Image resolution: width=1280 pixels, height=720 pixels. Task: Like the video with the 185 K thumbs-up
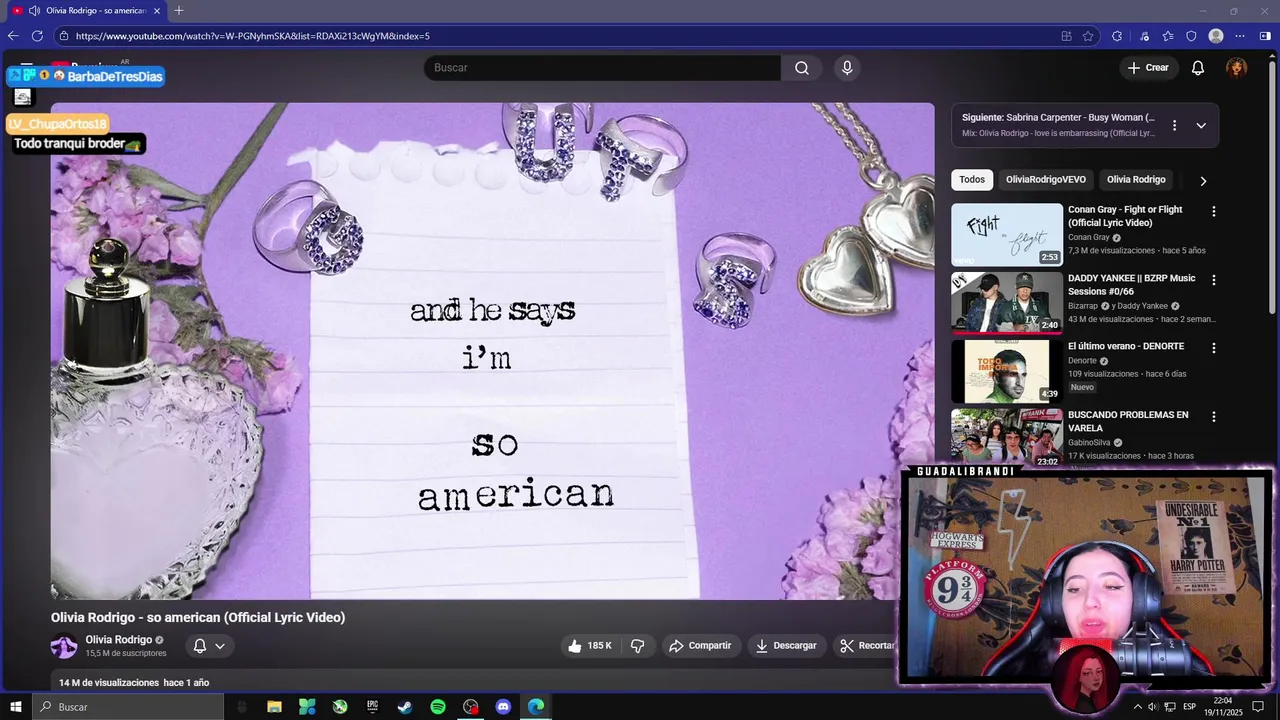click(x=590, y=646)
